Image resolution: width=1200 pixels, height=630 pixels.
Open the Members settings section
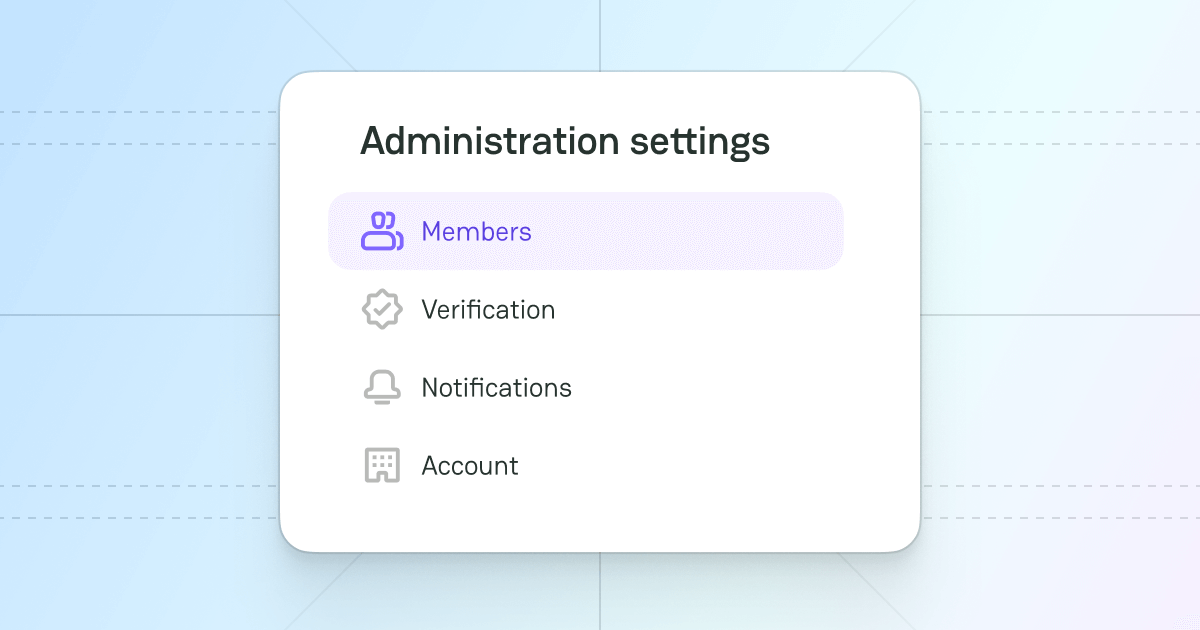click(x=477, y=231)
